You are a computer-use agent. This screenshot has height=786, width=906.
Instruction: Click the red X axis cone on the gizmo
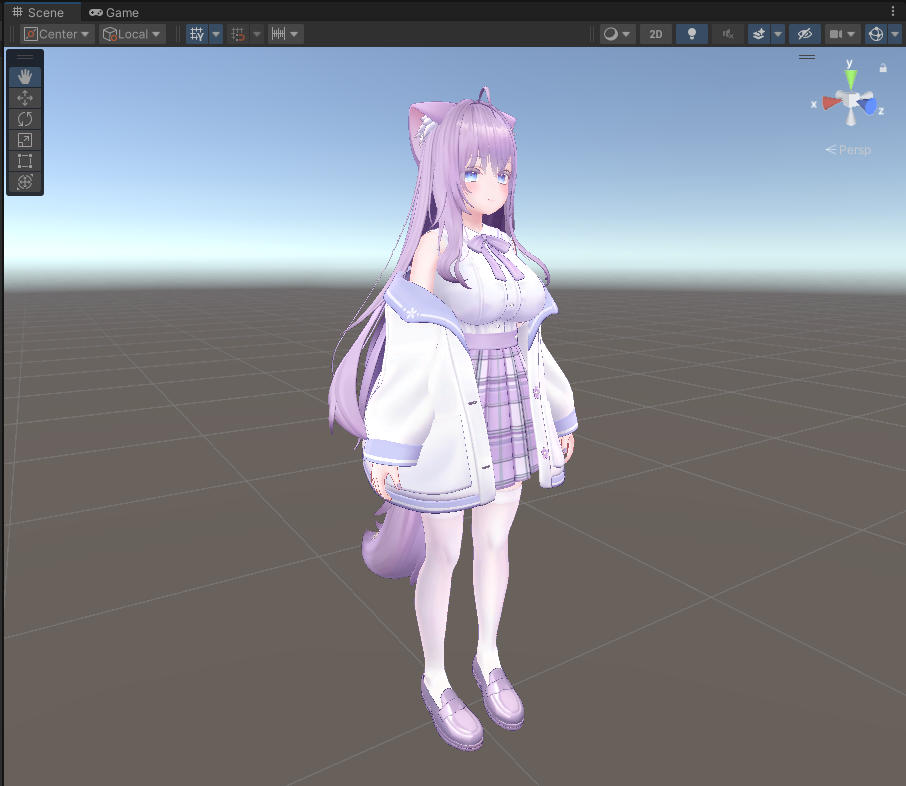point(831,103)
